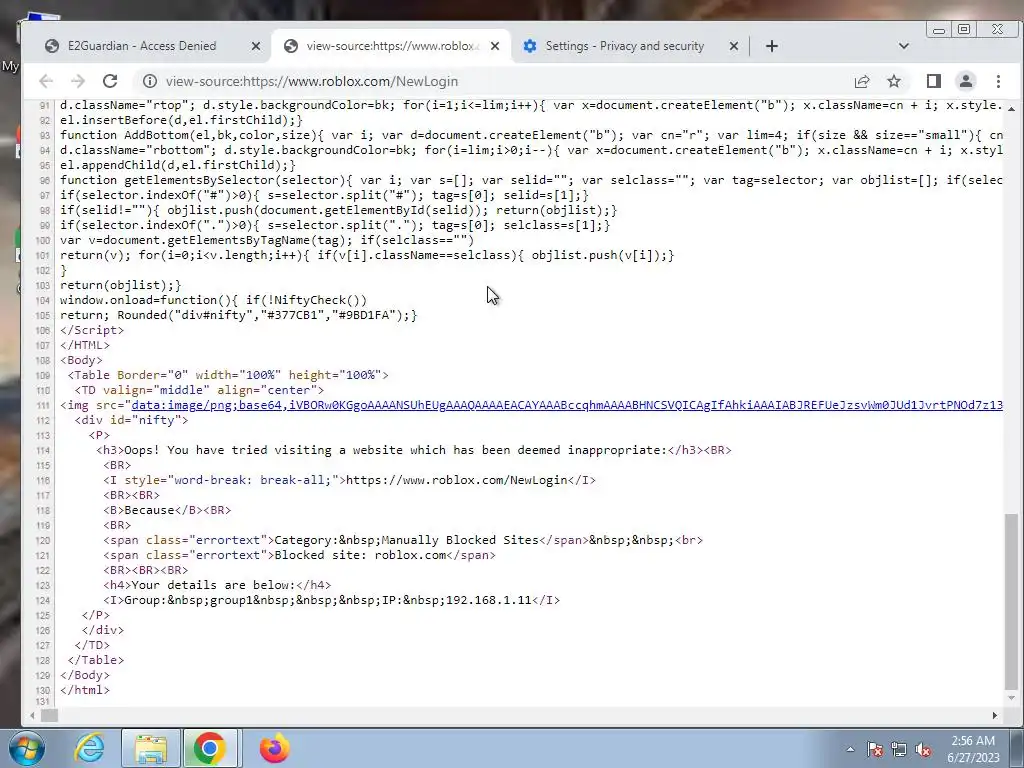The width and height of the screenshot is (1024, 768).
Task: Share this page icon
Action: [862, 81]
